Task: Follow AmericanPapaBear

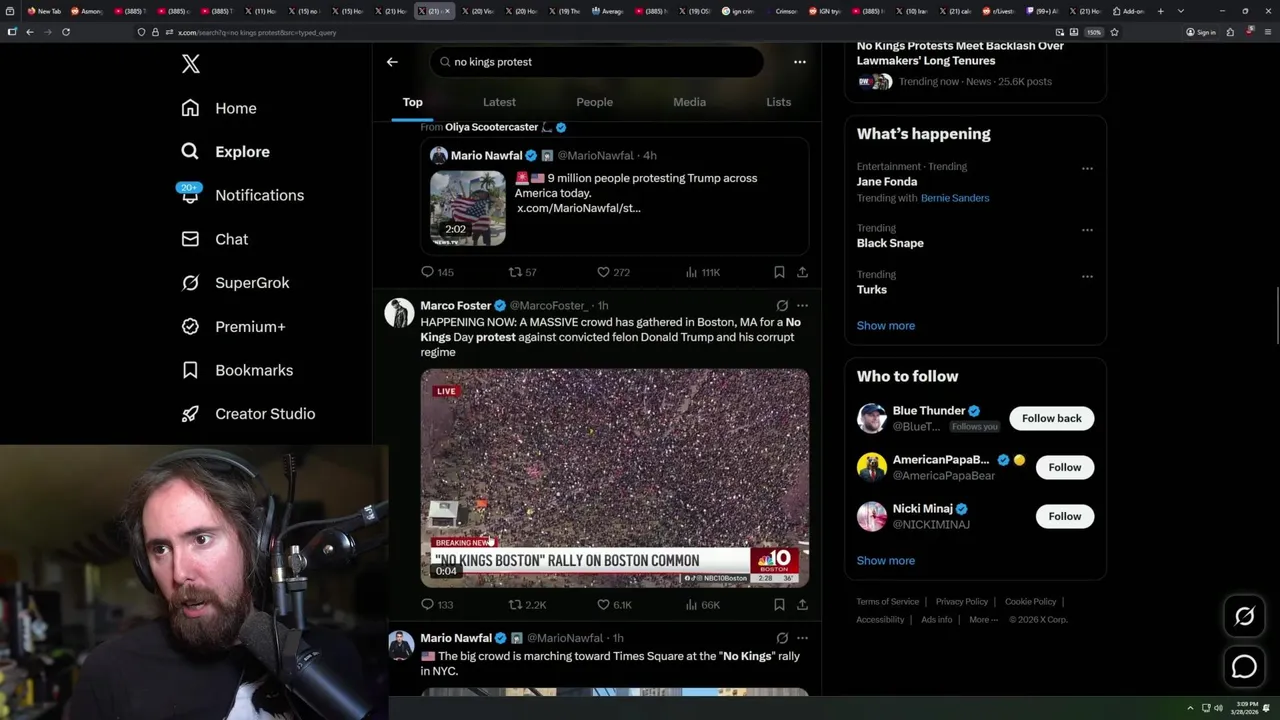Action: coord(1064,467)
